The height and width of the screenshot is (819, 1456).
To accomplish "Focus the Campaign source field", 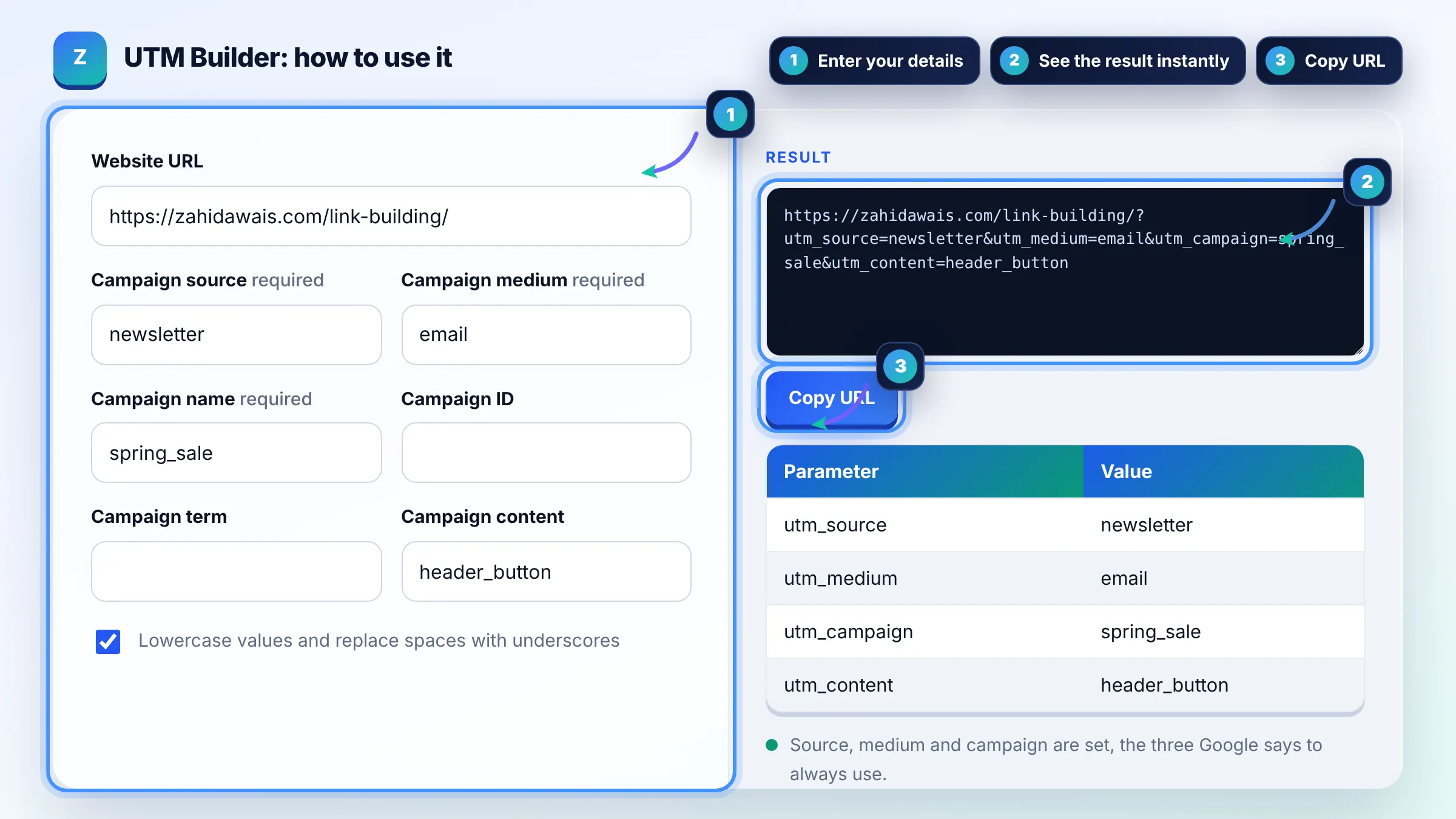I will pyautogui.click(x=237, y=335).
